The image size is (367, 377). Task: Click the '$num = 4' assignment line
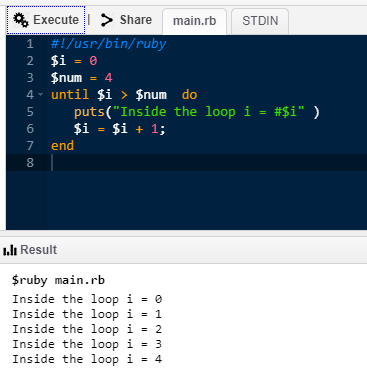click(x=82, y=78)
